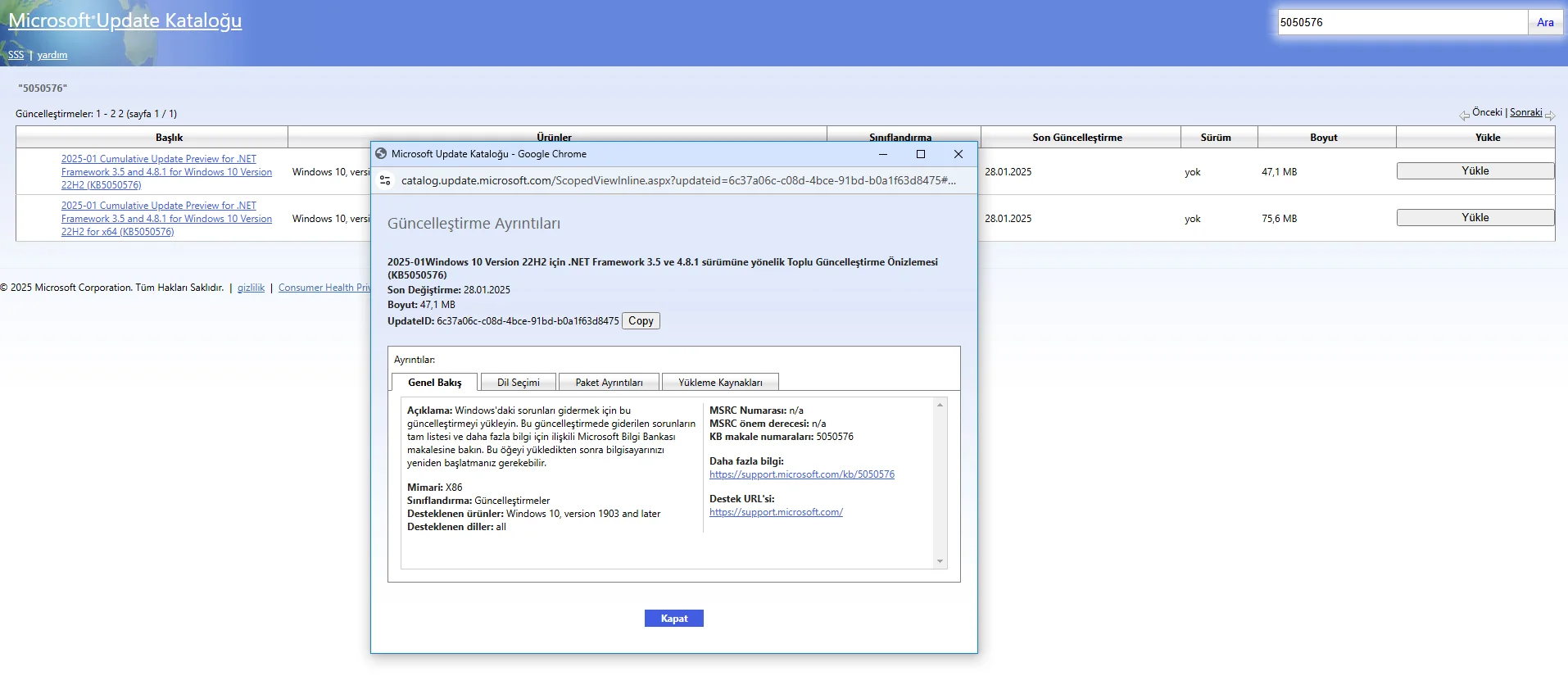This screenshot has height=694, width=1568.
Task: Select the Yükleme Kaynakları tab
Action: 719,383
